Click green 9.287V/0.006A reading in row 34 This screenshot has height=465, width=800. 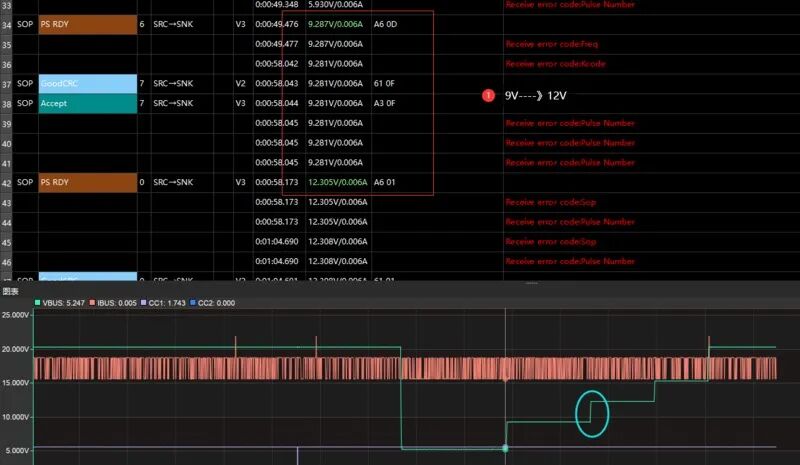(335, 24)
